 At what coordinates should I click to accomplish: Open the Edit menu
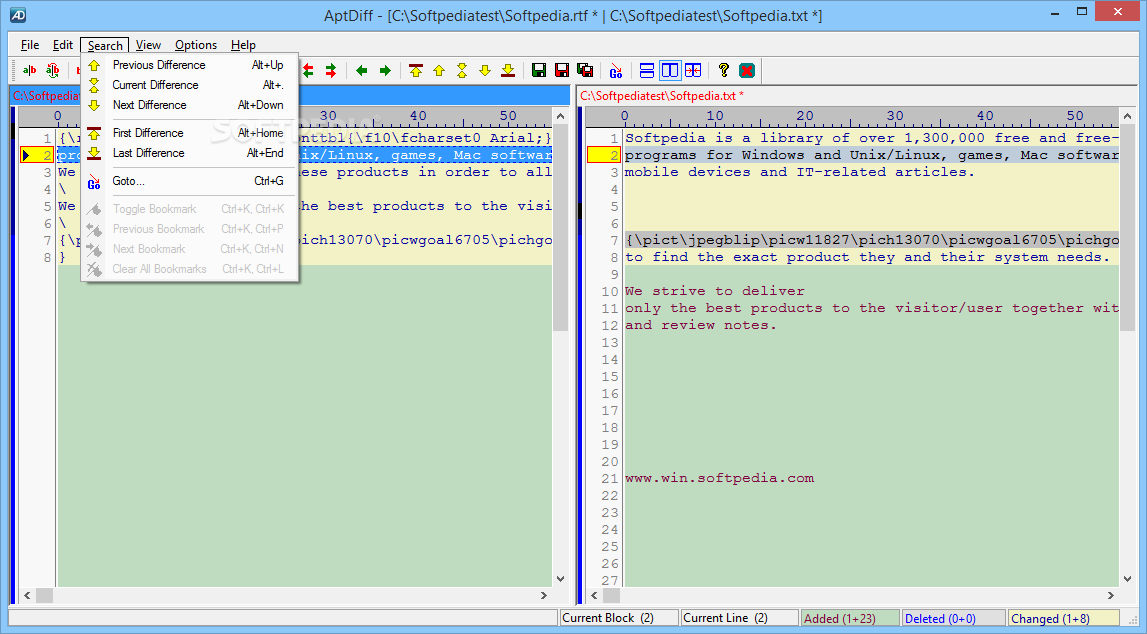(63, 45)
